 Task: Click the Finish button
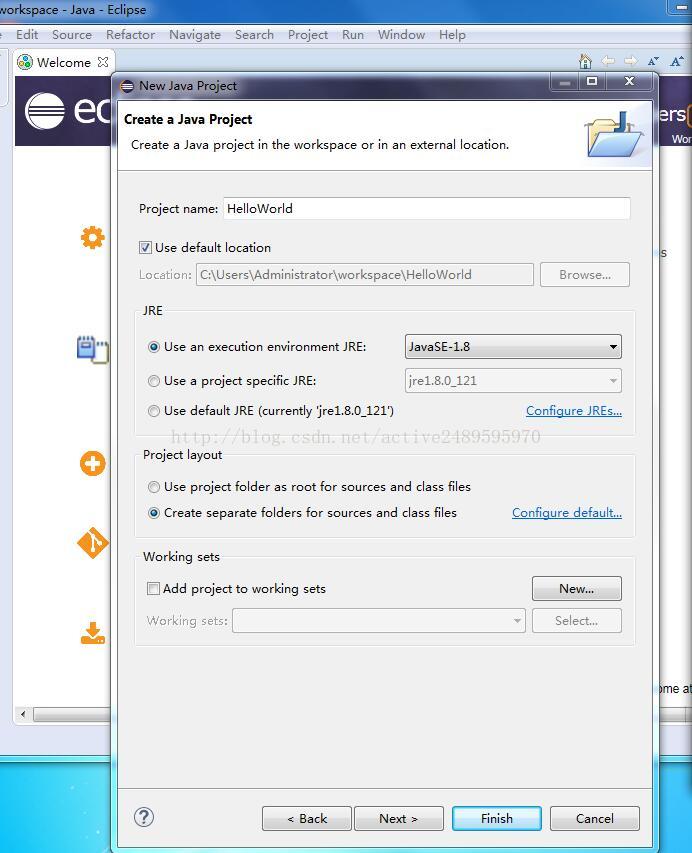click(x=497, y=818)
